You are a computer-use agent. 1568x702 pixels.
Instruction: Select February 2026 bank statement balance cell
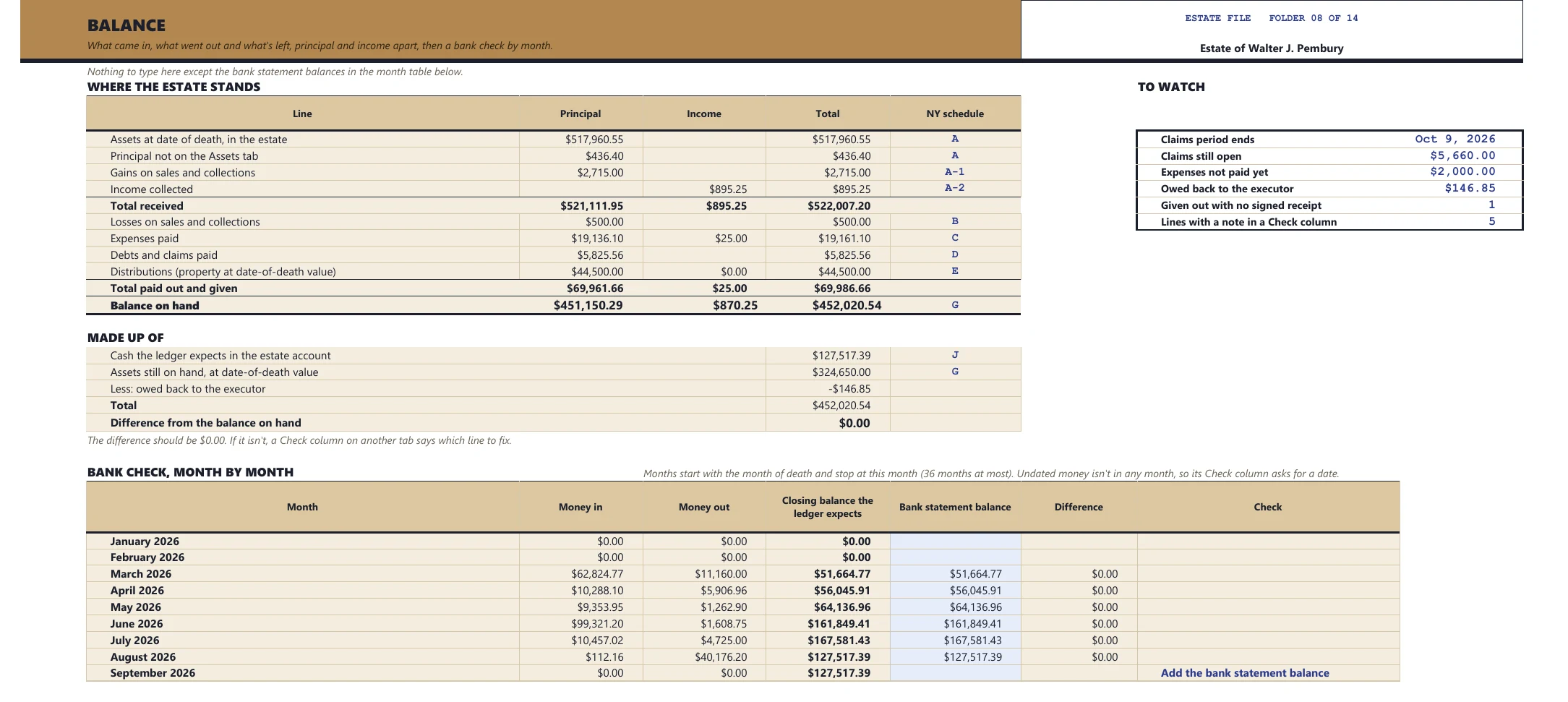(955, 557)
